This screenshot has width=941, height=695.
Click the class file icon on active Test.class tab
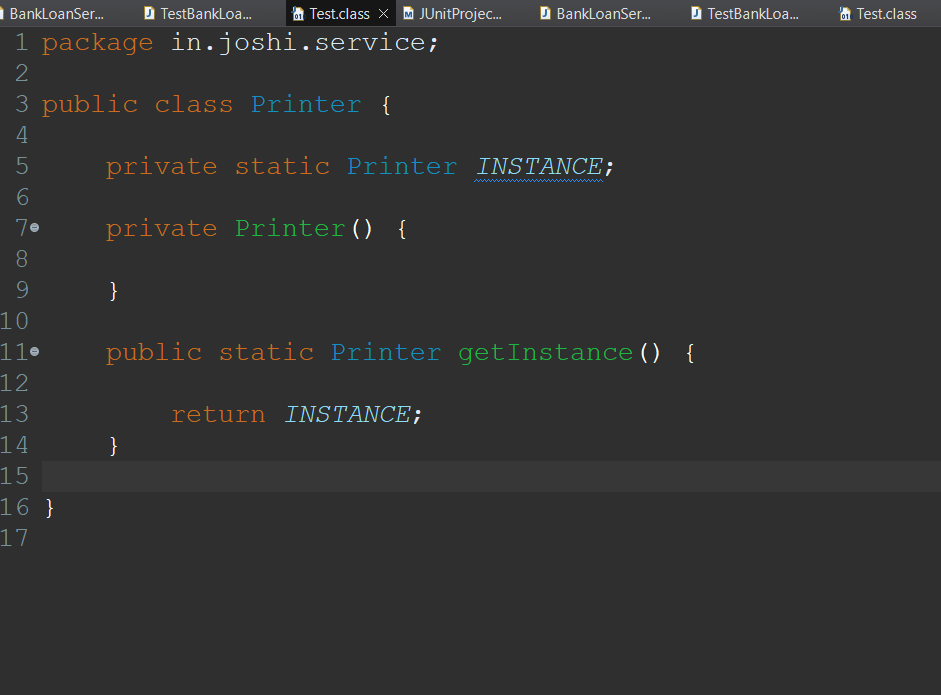click(298, 14)
